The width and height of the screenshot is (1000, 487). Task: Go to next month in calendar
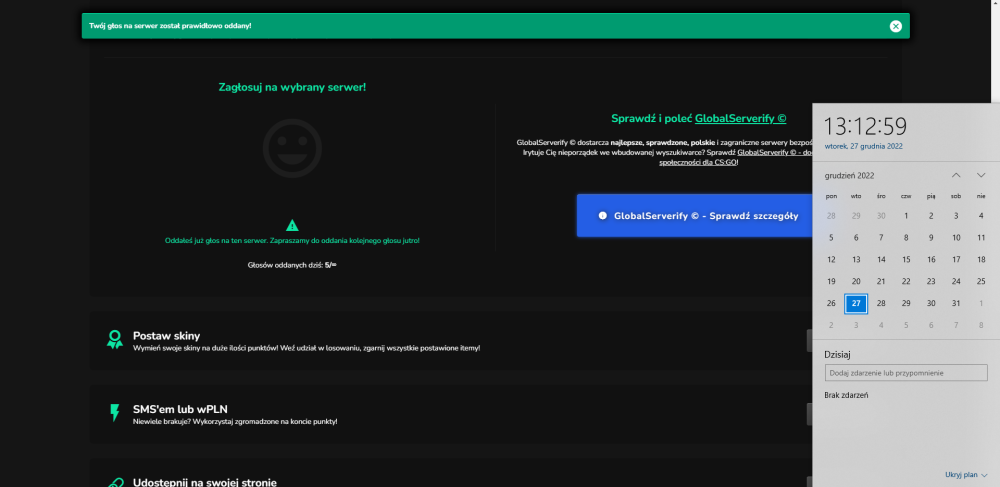point(981,175)
